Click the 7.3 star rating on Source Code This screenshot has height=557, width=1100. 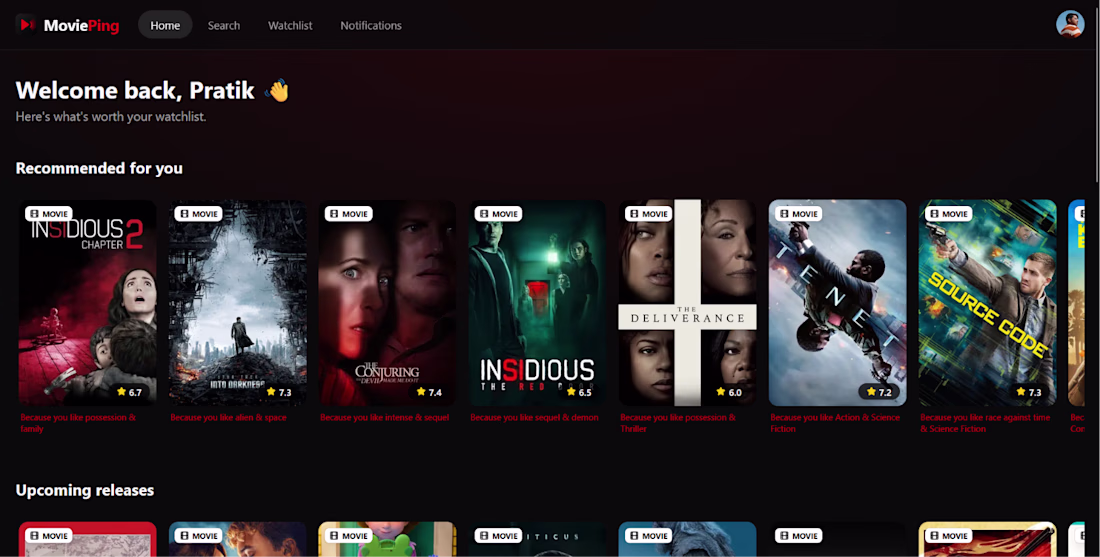(1029, 392)
